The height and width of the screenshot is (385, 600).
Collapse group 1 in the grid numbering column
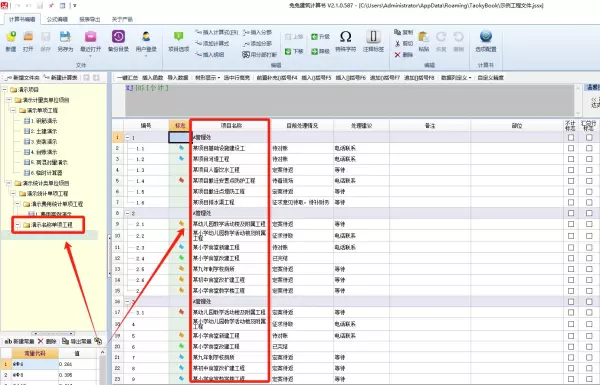(x=127, y=137)
